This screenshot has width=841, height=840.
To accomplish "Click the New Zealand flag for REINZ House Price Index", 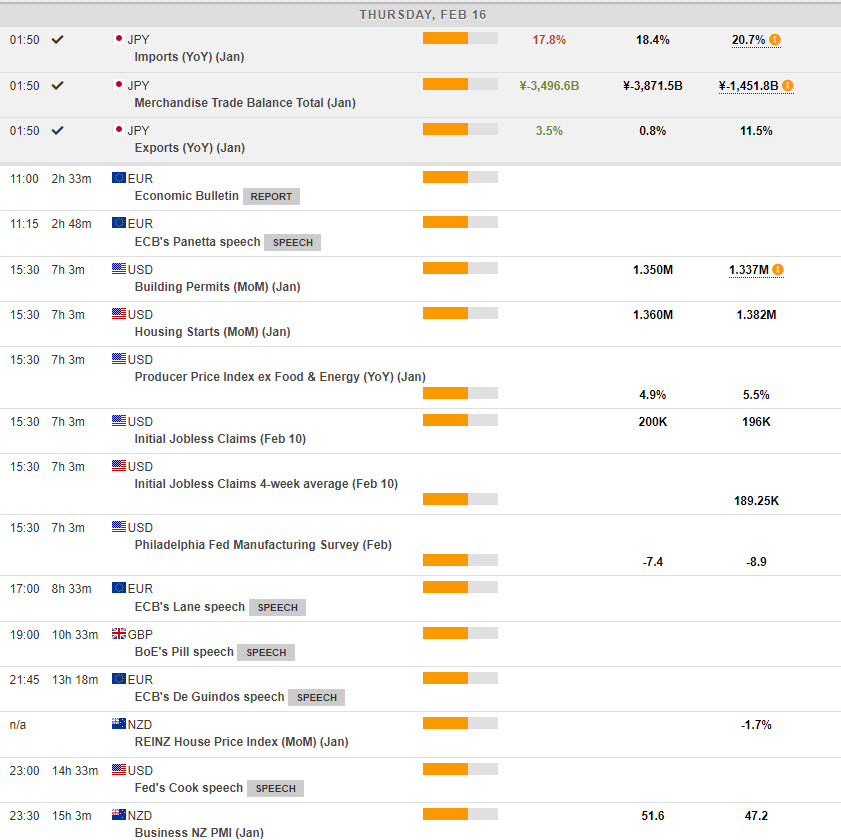I will click(x=119, y=723).
